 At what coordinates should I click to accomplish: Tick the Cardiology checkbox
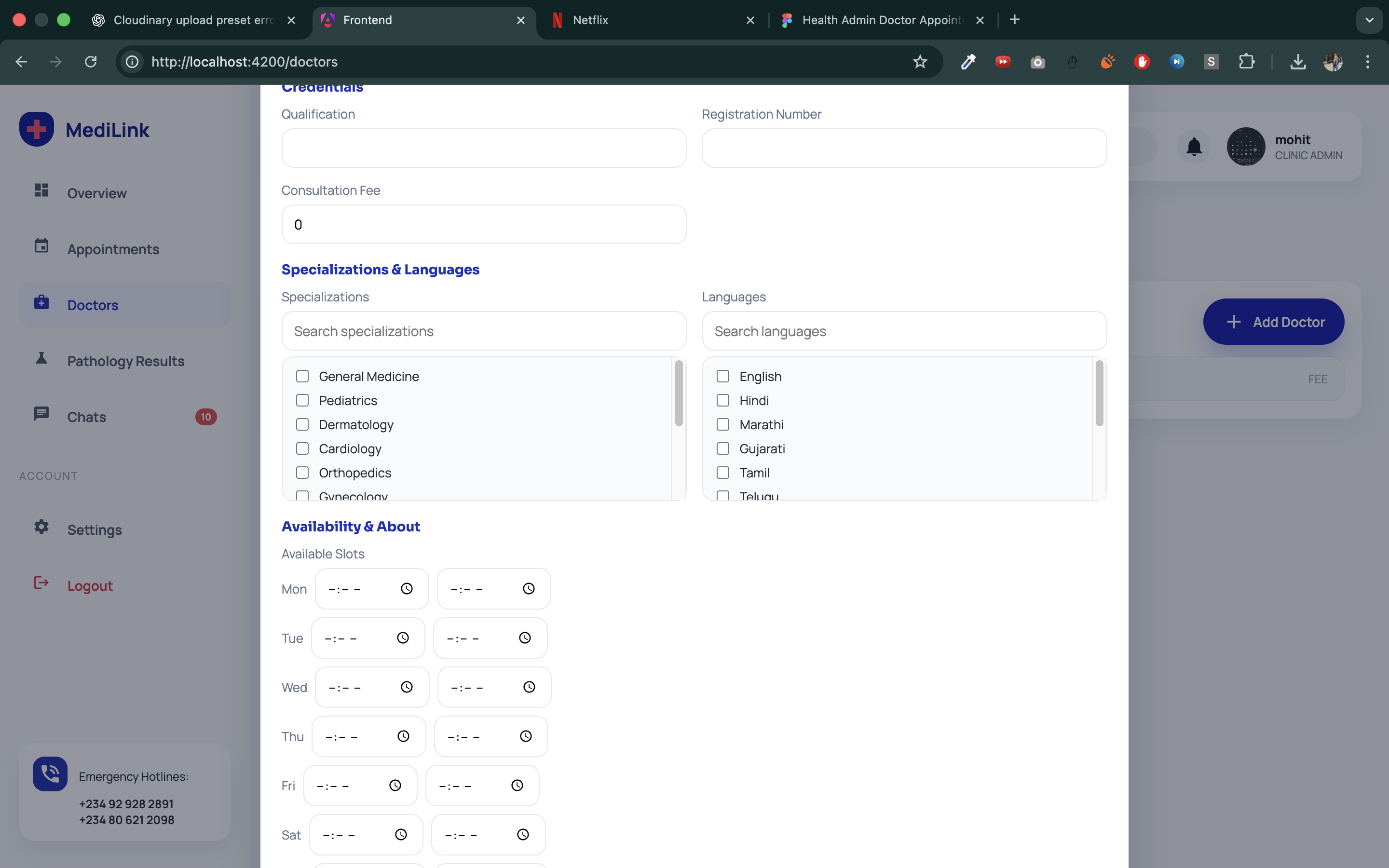(x=302, y=448)
